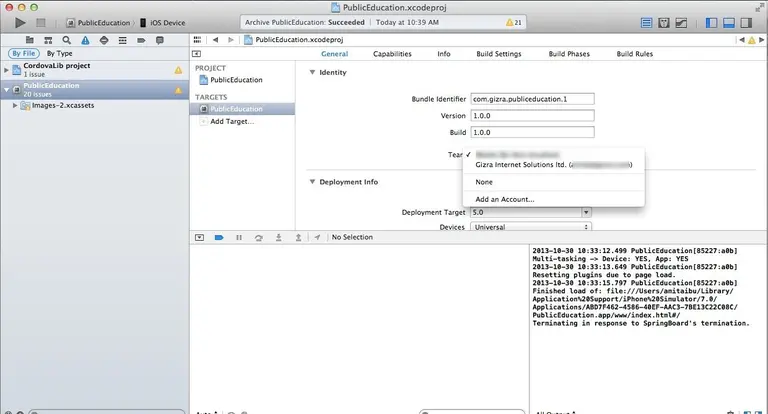Collapse the Identity section

tap(312, 72)
